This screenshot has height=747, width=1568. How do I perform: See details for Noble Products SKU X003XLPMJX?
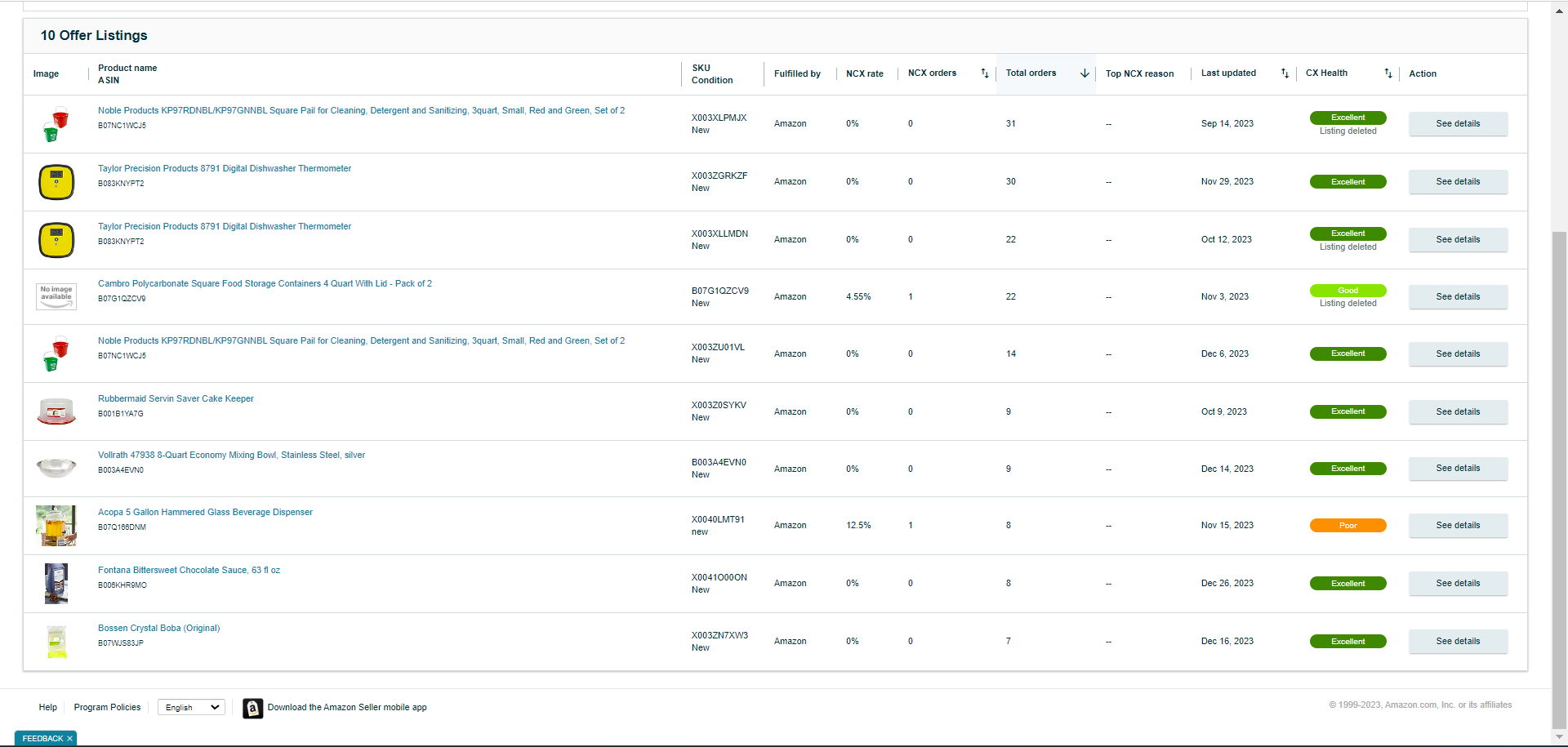(x=1458, y=124)
